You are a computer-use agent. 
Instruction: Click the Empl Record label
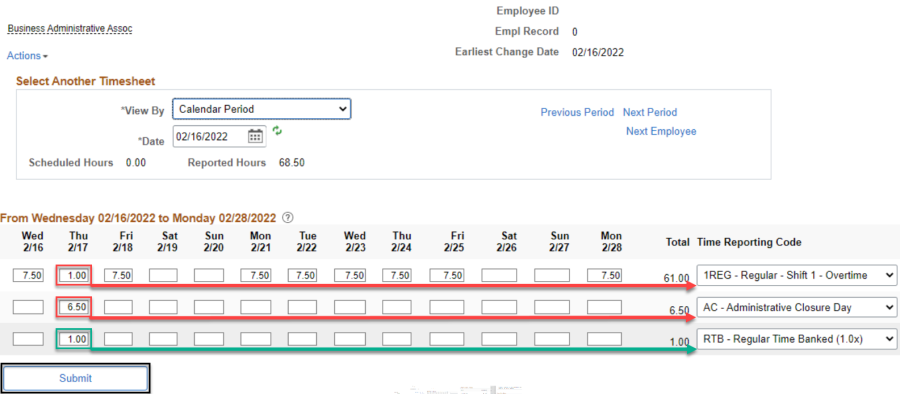pyautogui.click(x=527, y=31)
